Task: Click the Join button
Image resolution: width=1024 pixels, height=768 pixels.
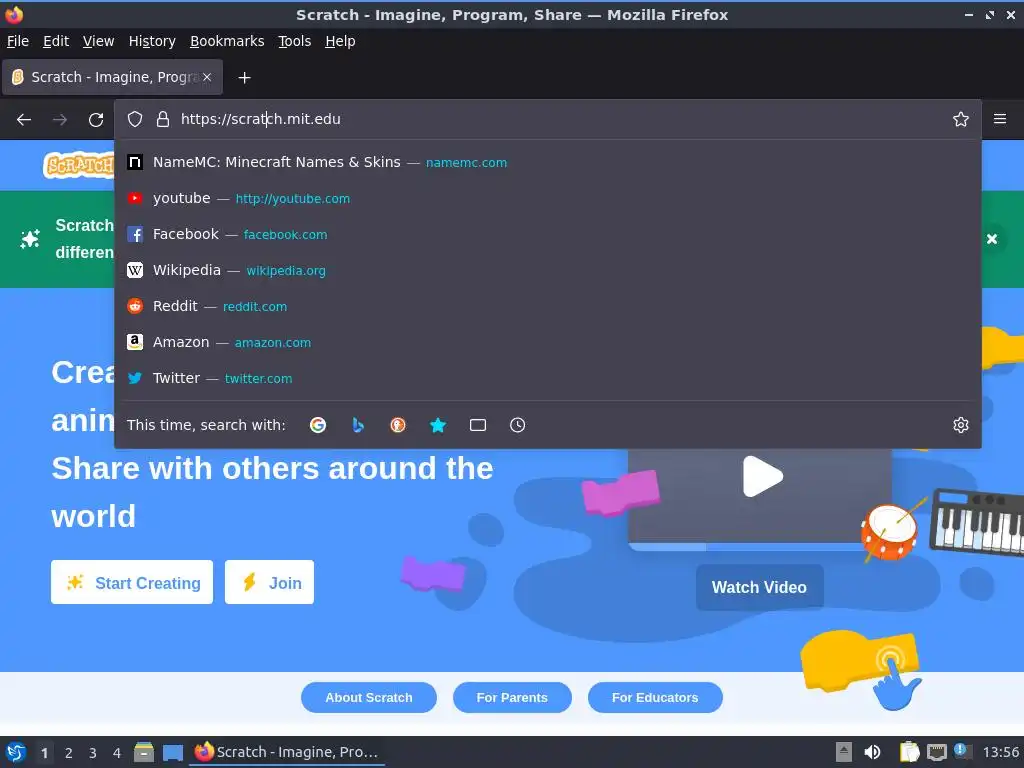Action: (x=269, y=582)
